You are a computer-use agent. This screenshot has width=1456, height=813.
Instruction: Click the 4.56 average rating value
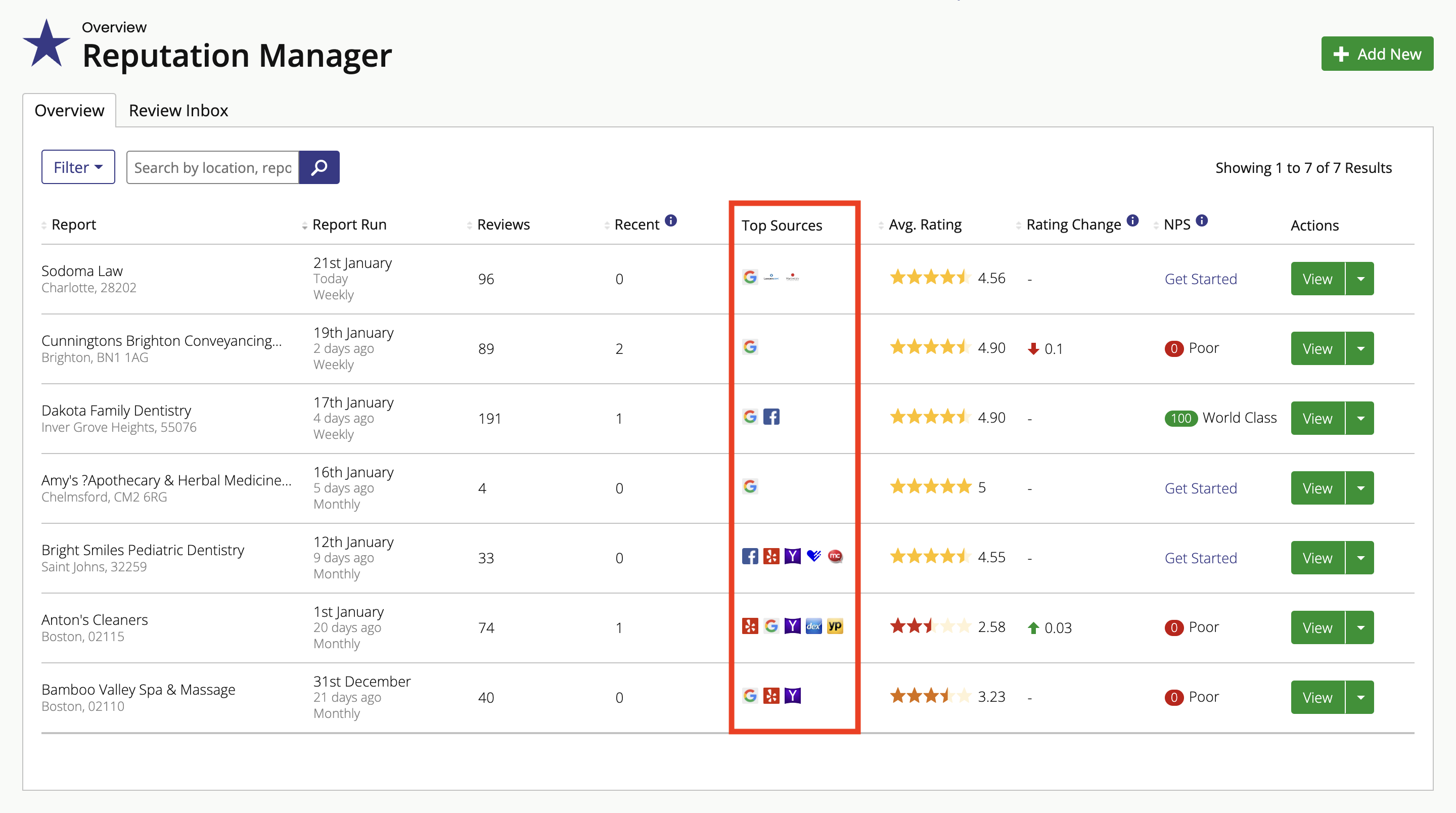pos(991,278)
